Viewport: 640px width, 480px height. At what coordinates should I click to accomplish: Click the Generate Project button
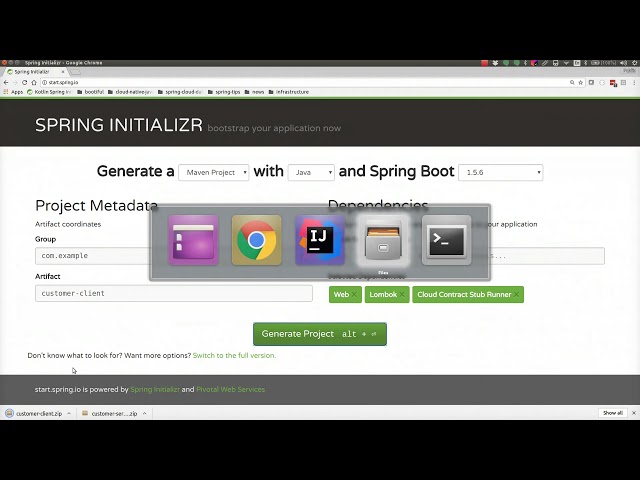pos(320,334)
